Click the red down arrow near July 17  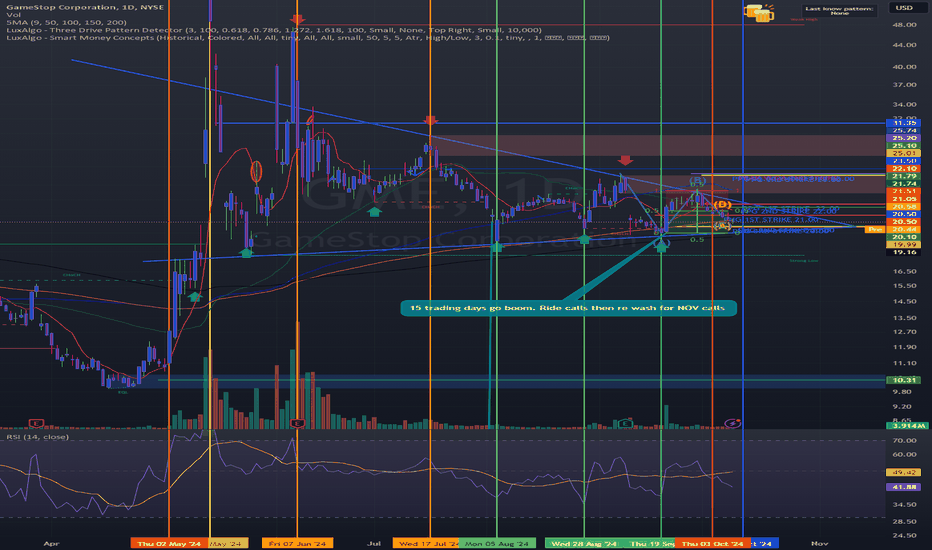coord(430,120)
